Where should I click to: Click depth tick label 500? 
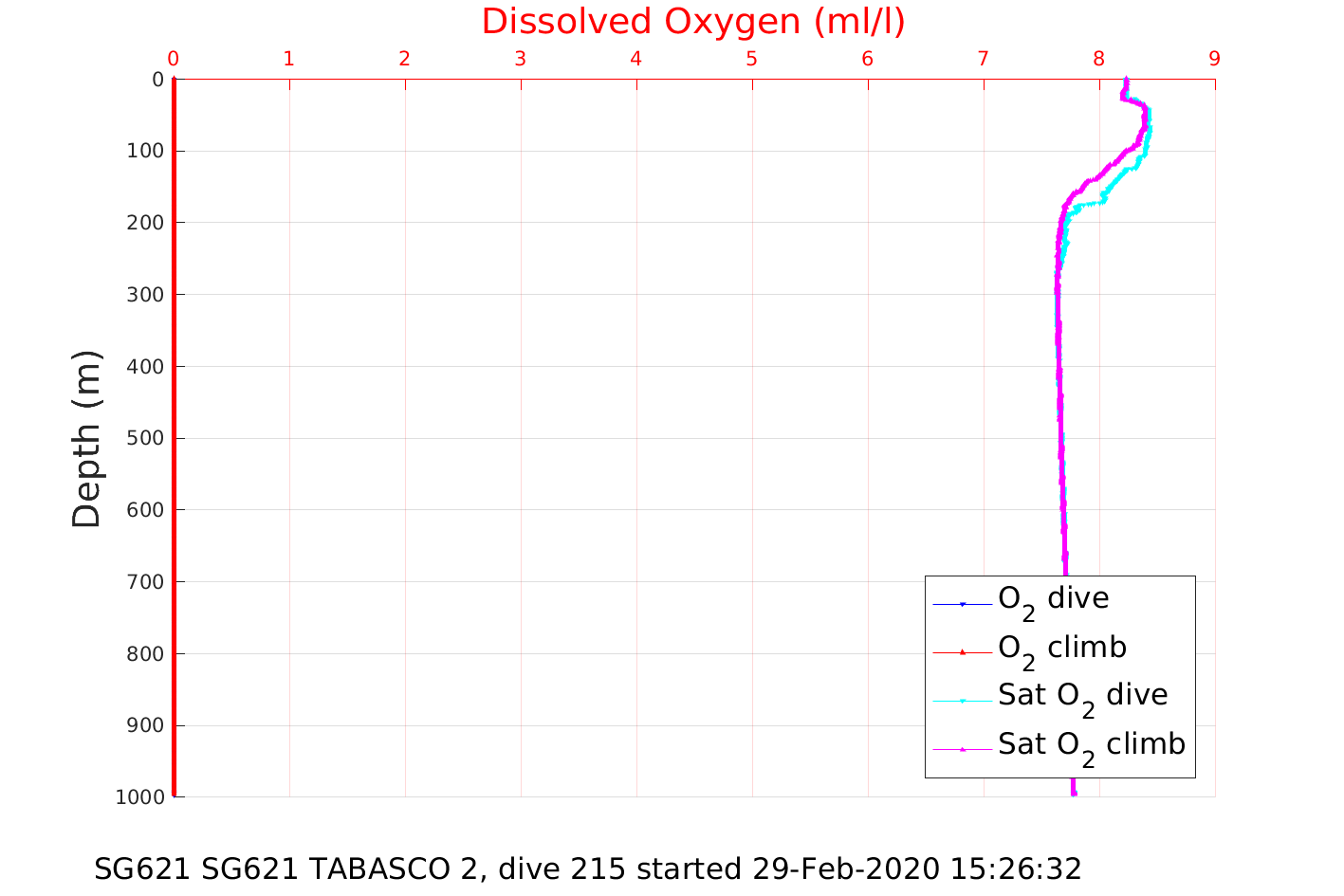pos(144,438)
